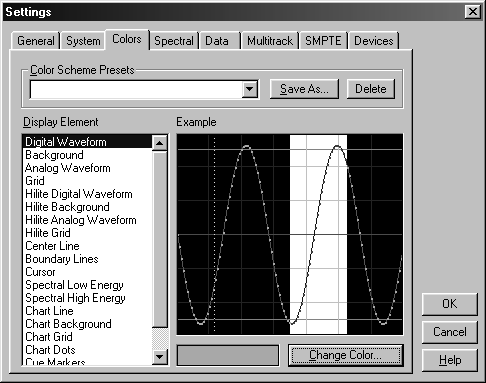Screen dimensions: 486x383
Task: Switch to the Devices tab
Action: point(374,41)
